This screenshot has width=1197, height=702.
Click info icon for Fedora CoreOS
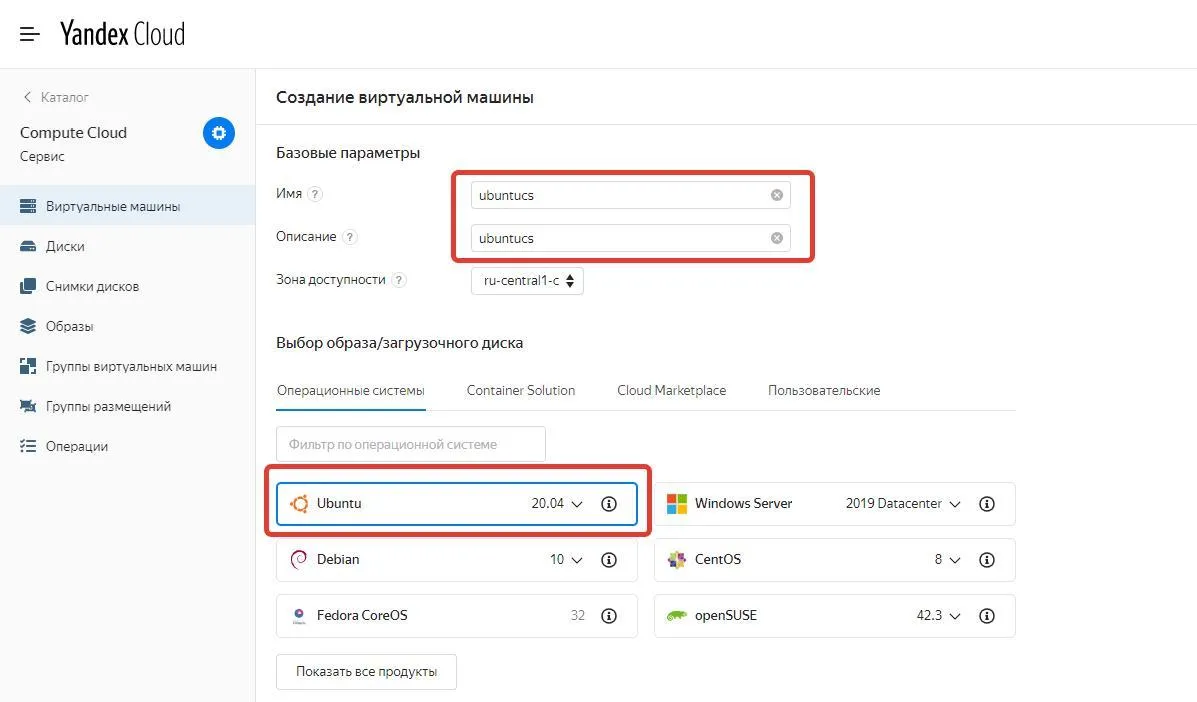[609, 616]
